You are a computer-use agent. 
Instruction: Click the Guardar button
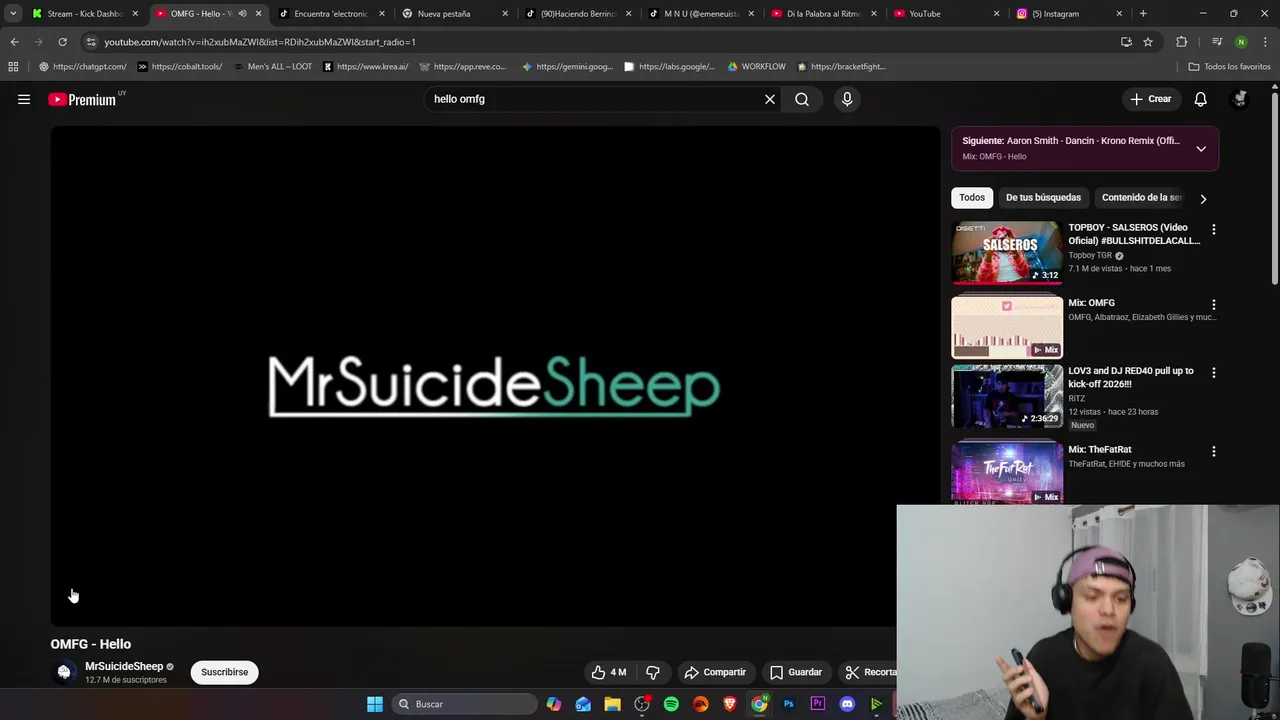pos(796,672)
